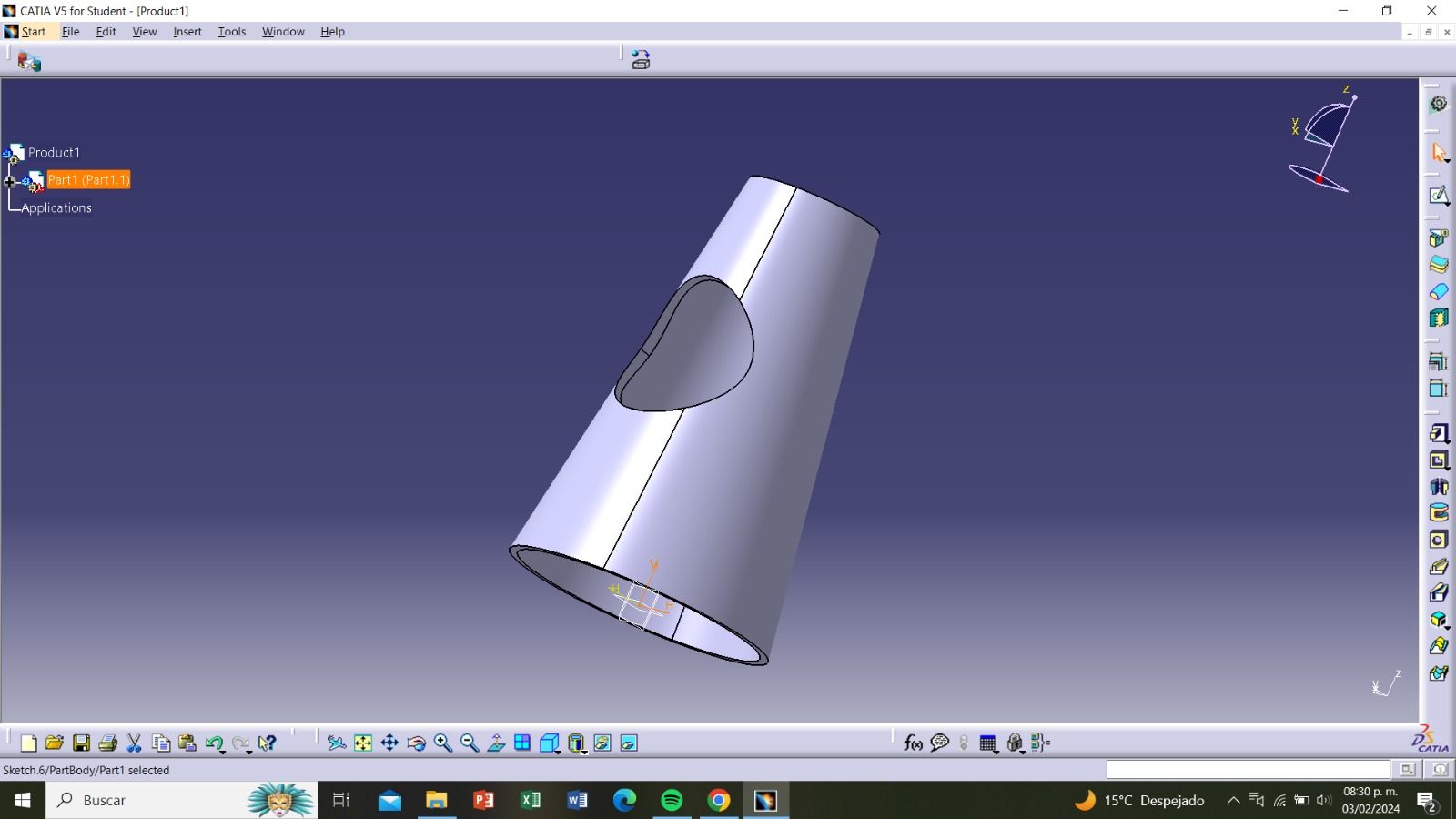Open Google Chrome from the taskbar
This screenshot has height=819, width=1456.
[x=719, y=801]
